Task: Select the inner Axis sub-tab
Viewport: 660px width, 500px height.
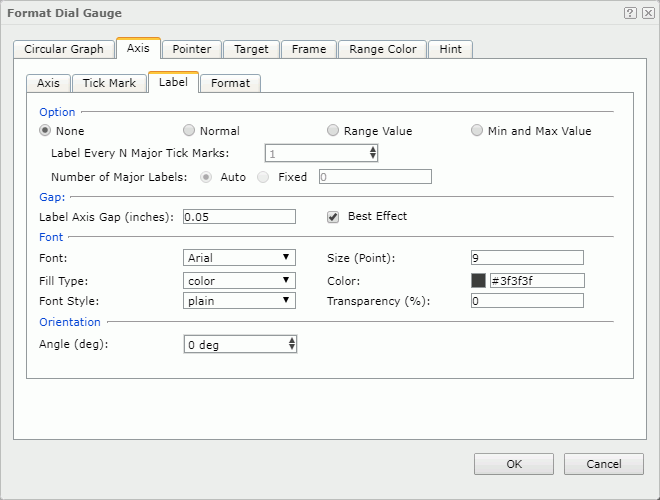Action: tap(48, 83)
